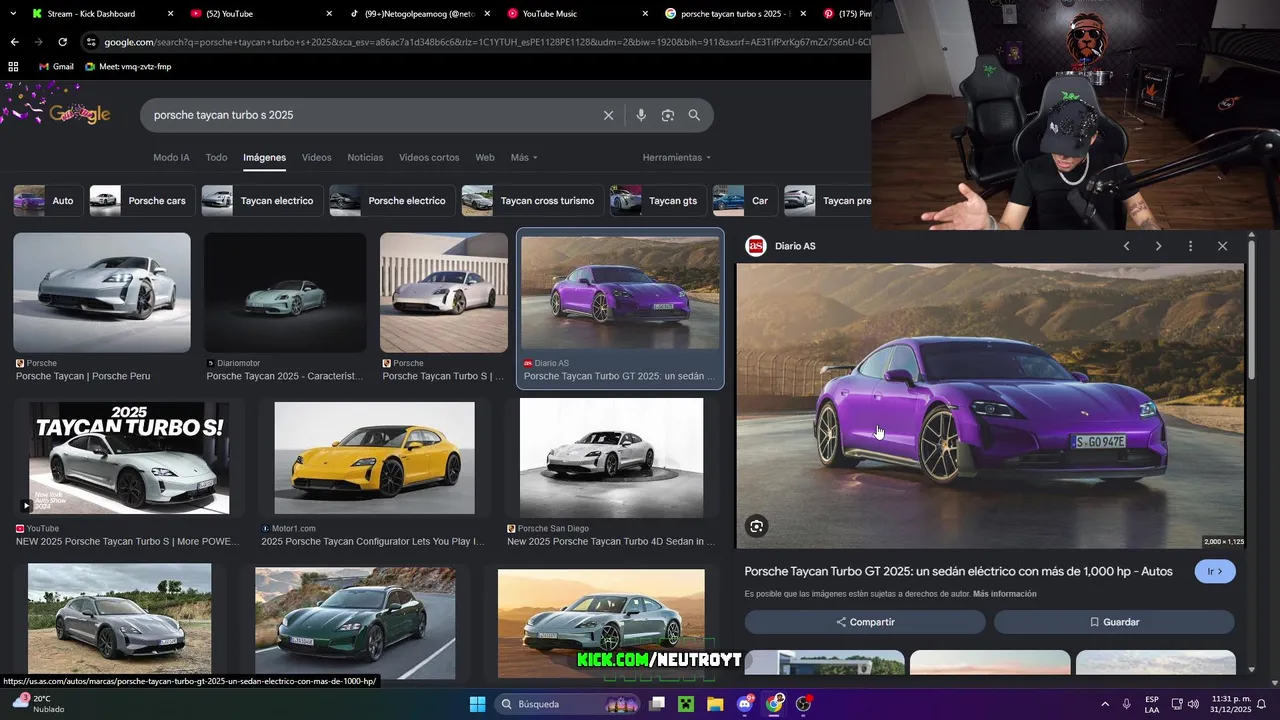
Task: Select the Taycan cross turismo chip
Action: point(532,200)
